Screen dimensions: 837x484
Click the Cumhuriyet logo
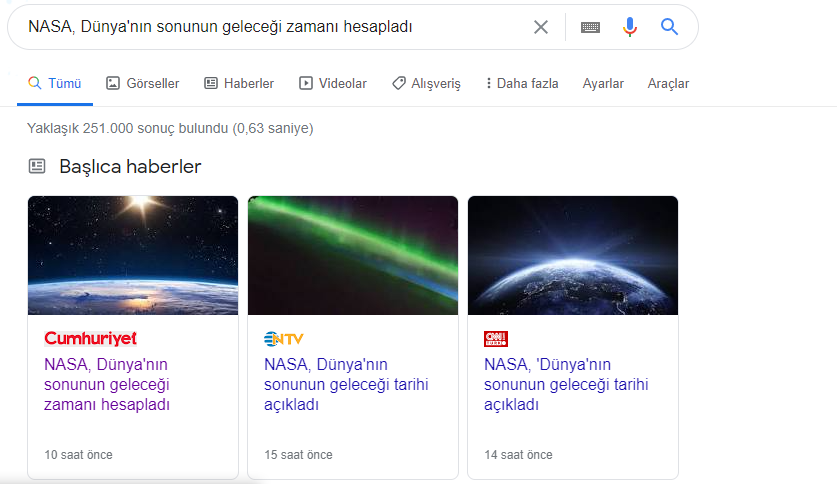click(91, 339)
